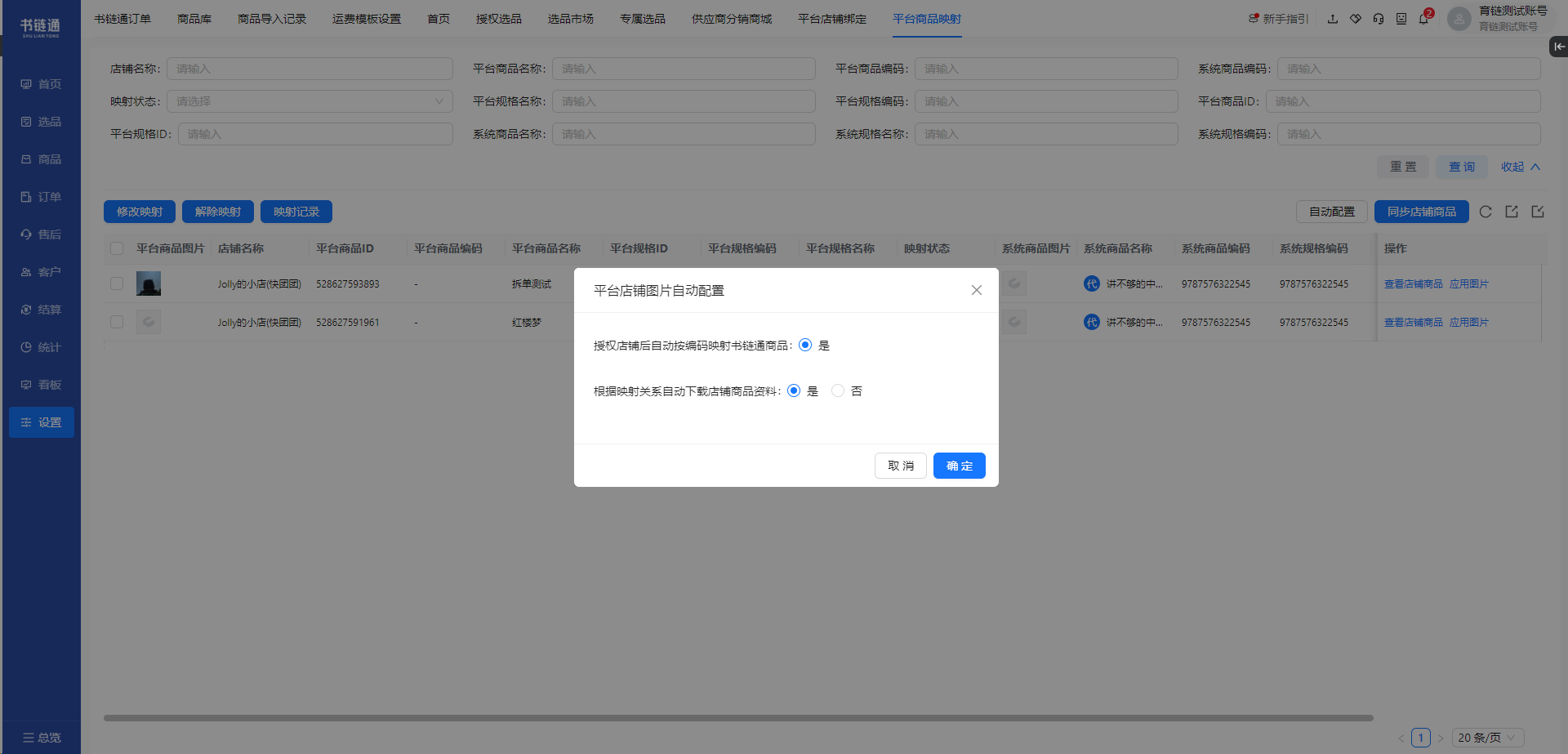Open 商品 in the left sidebar
This screenshot has height=754, width=1568.
tap(41, 159)
